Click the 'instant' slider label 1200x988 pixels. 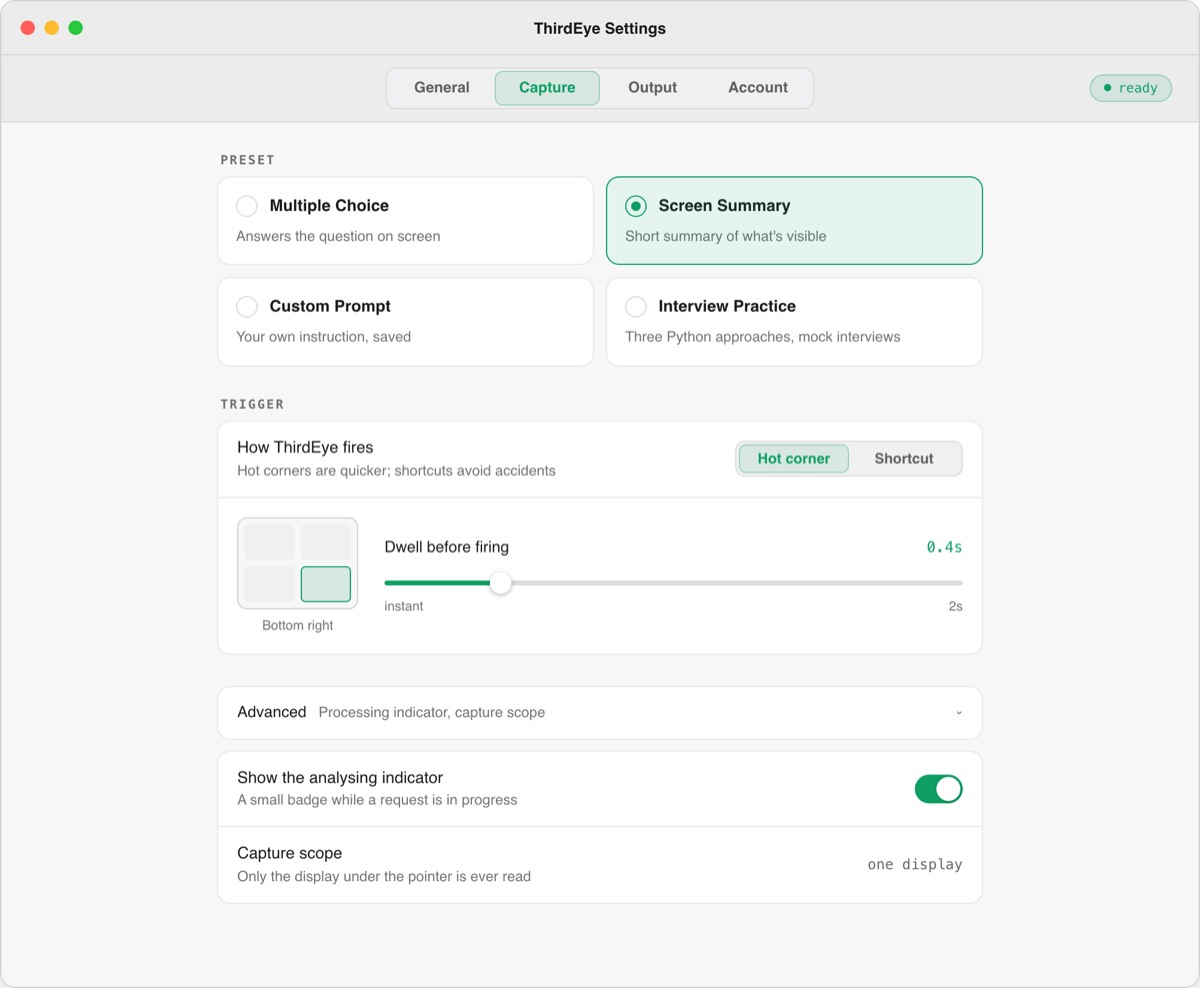pos(404,606)
